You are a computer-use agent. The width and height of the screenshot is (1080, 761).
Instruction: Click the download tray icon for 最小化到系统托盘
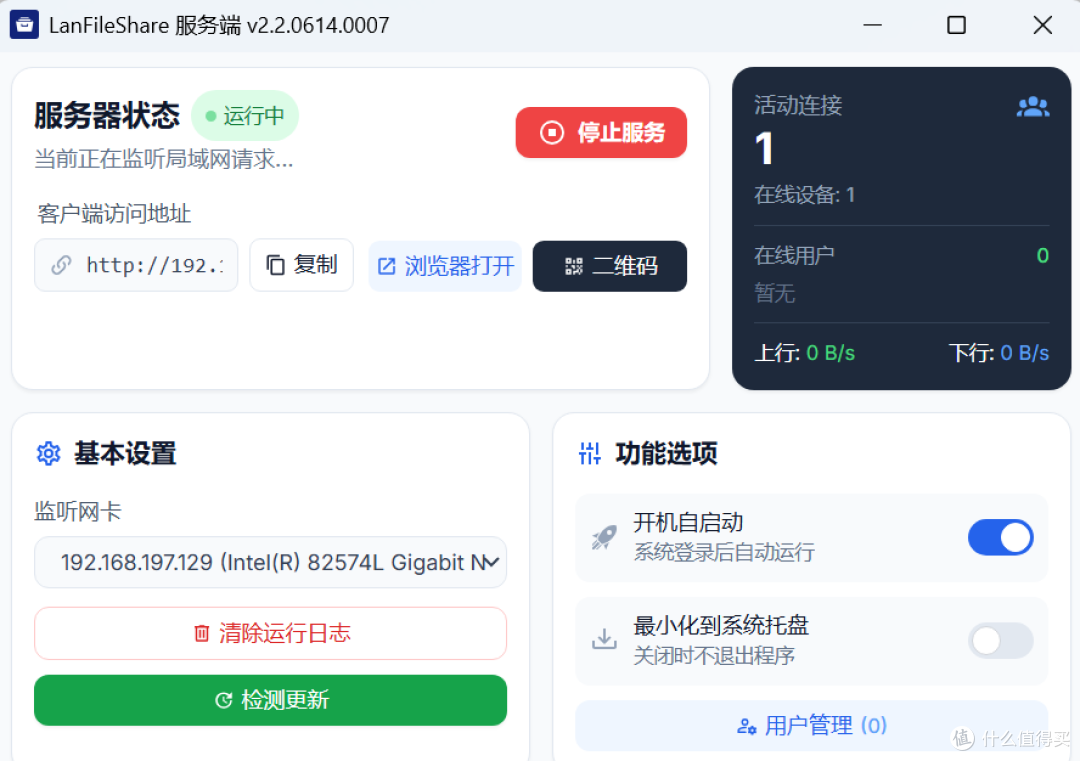(604, 639)
